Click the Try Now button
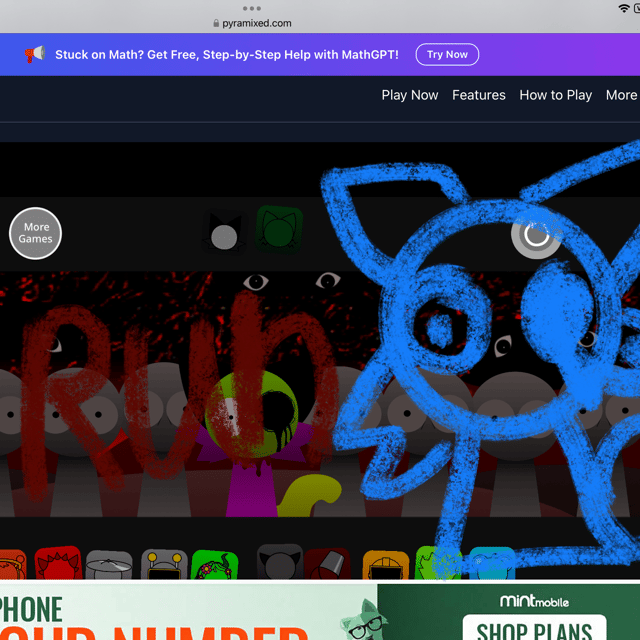The width and height of the screenshot is (640, 640). coord(447,54)
